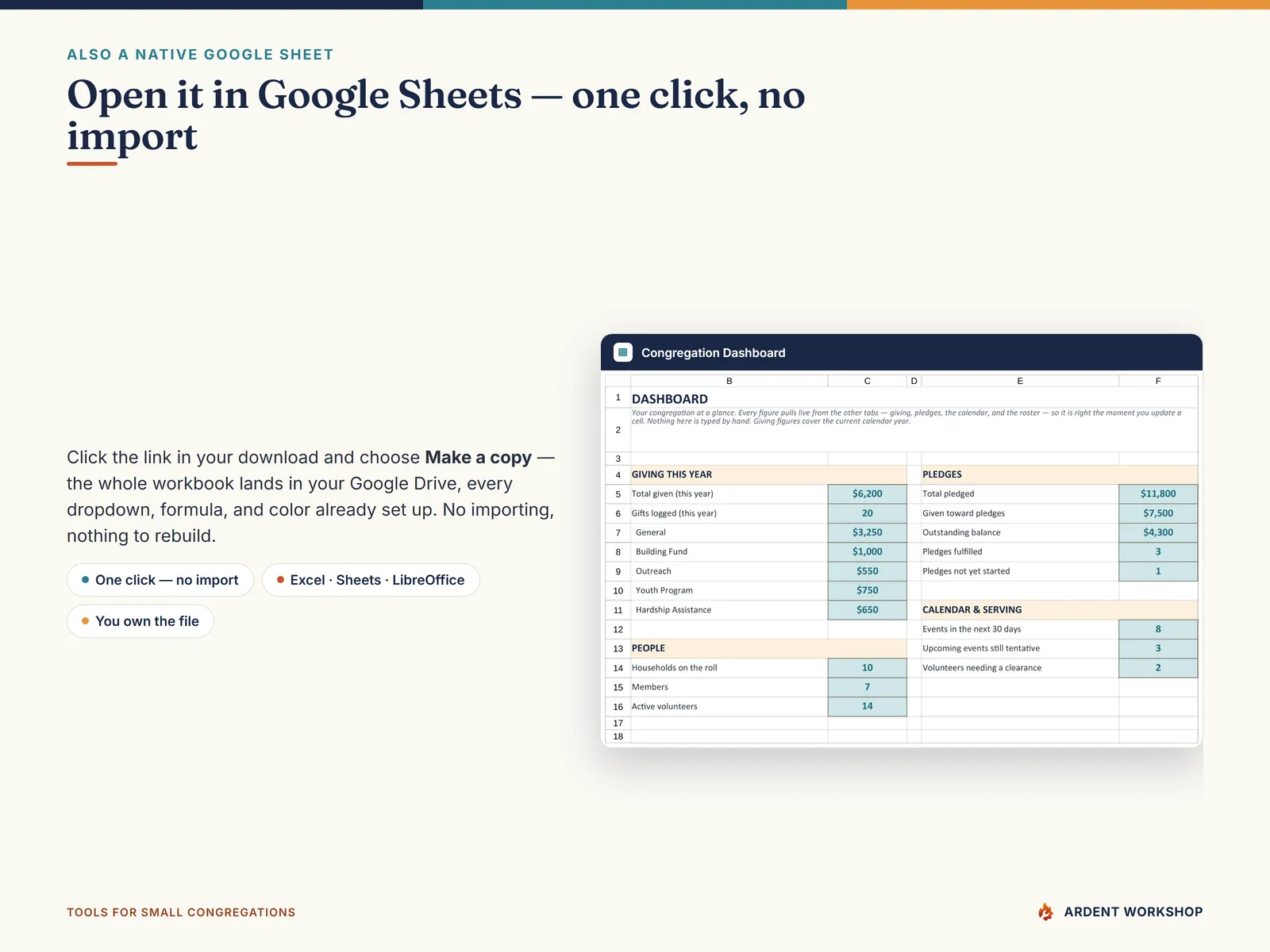The image size is (1270, 952).
Task: Select column header B
Action: click(x=729, y=381)
